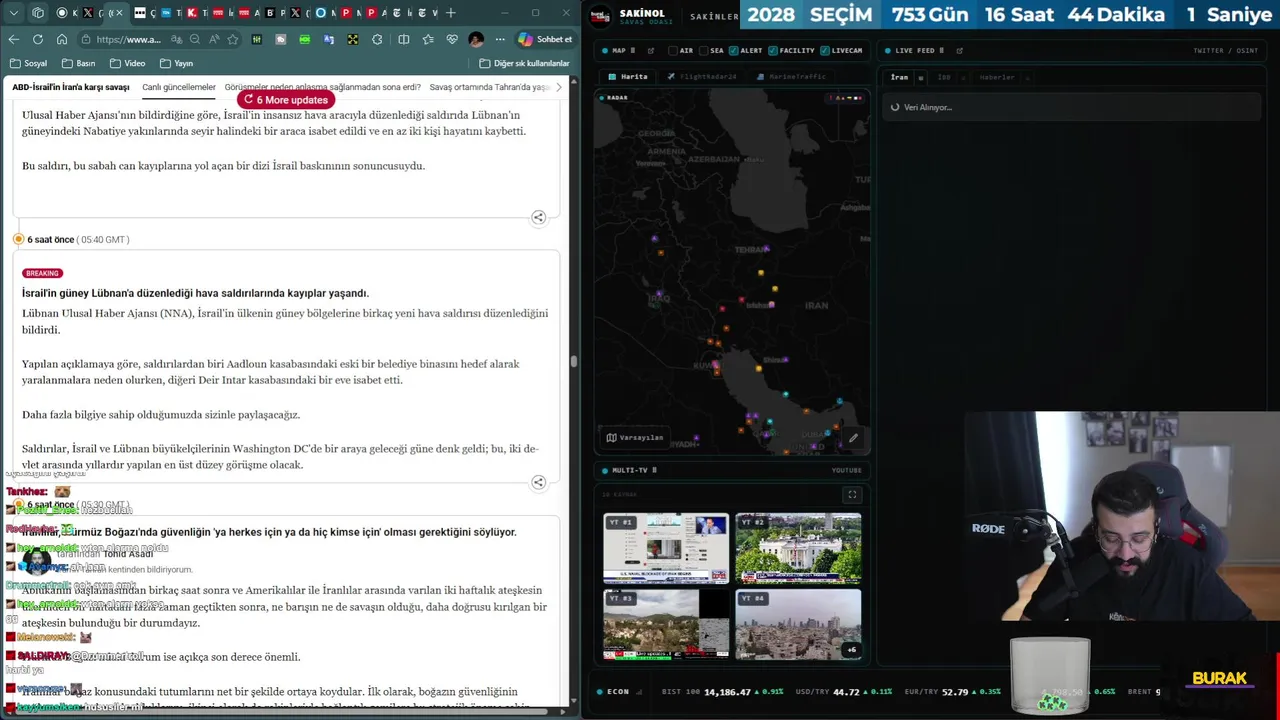Image resolution: width=1280 pixels, height=720 pixels.
Task: Share the 'güney Lübnan'a' breaking news post
Action: [538, 482]
